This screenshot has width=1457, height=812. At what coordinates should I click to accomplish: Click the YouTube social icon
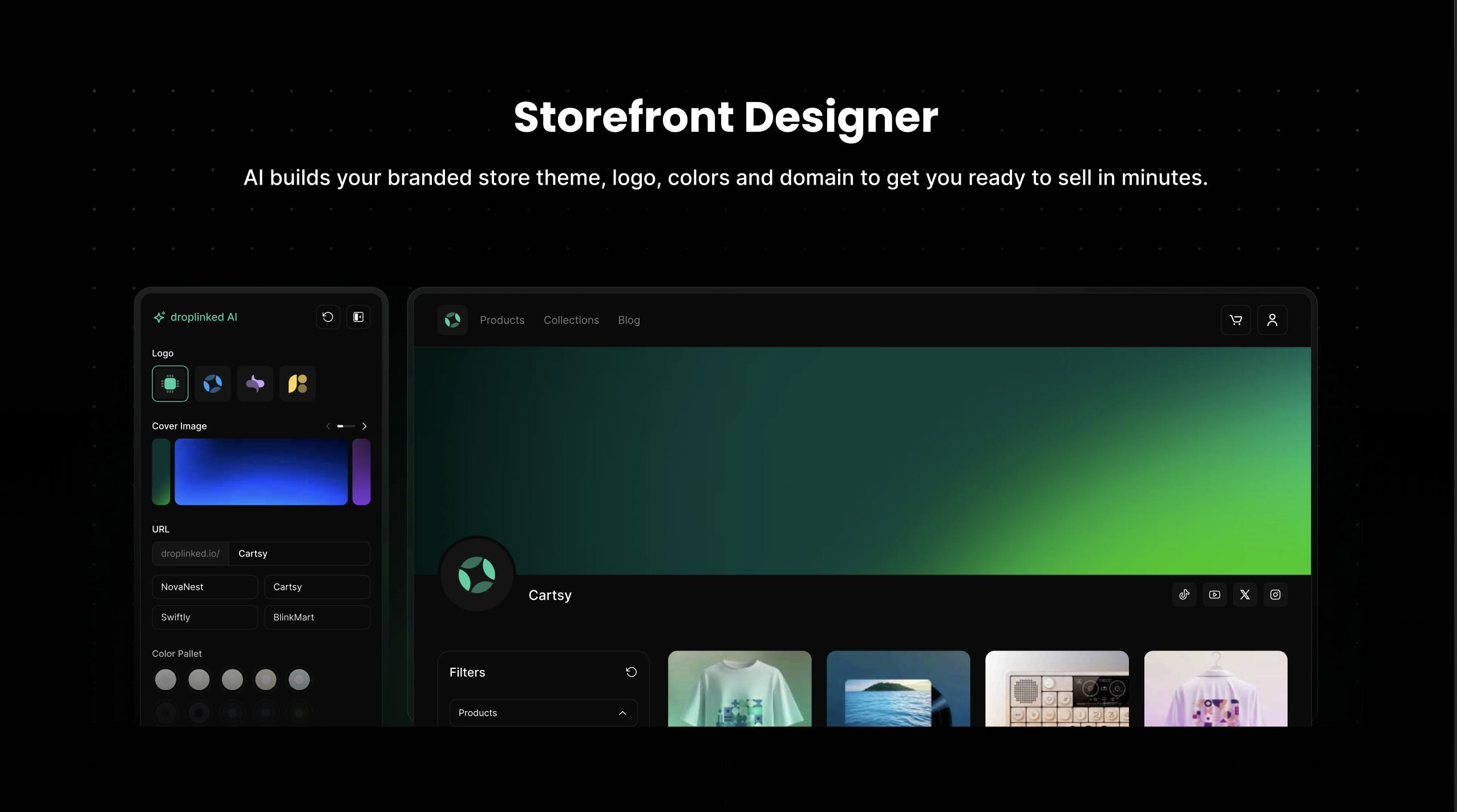(x=1215, y=595)
